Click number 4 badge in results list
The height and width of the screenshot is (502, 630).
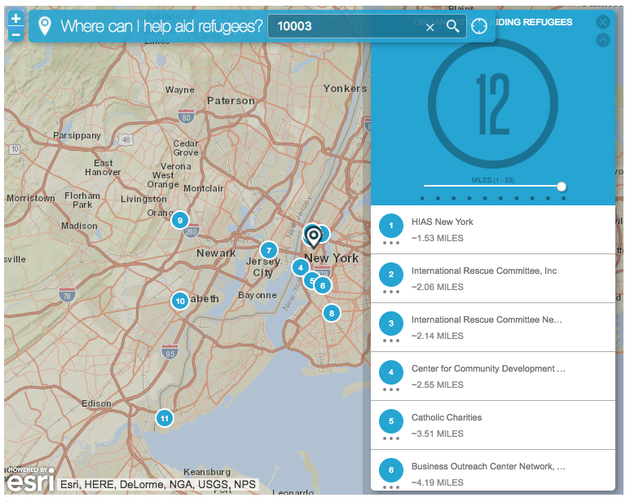pyautogui.click(x=391, y=372)
